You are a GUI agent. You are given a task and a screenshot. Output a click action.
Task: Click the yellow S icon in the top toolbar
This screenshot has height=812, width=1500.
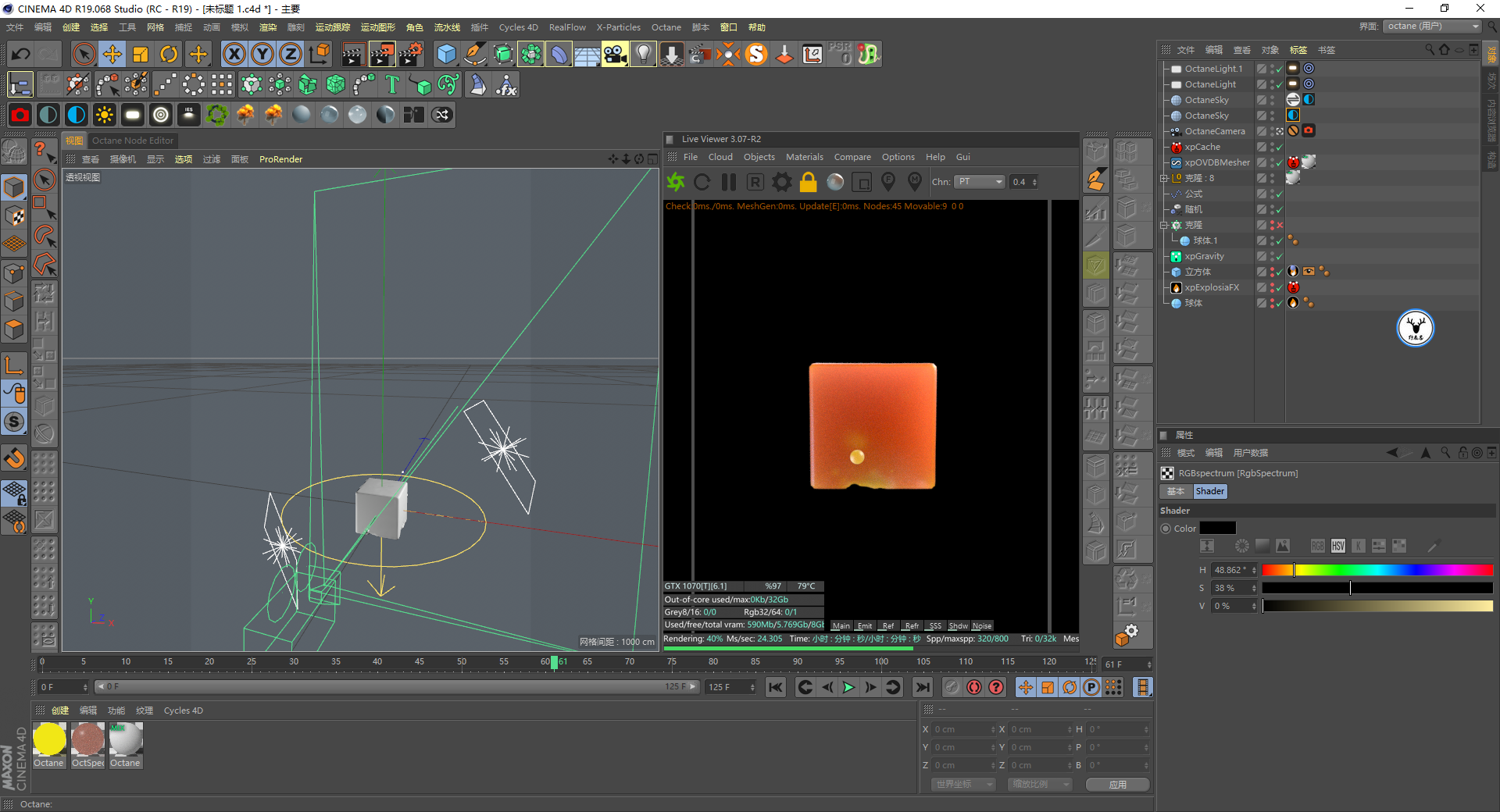755,54
